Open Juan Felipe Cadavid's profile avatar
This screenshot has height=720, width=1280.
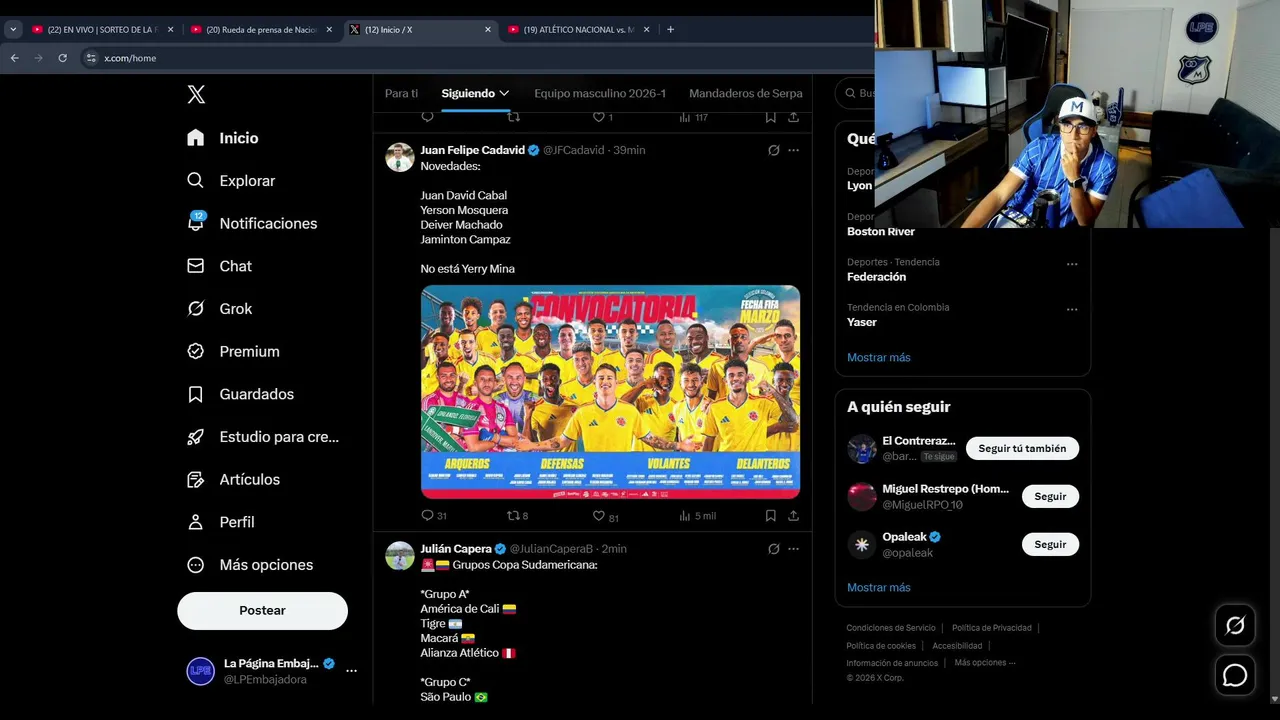coord(400,157)
